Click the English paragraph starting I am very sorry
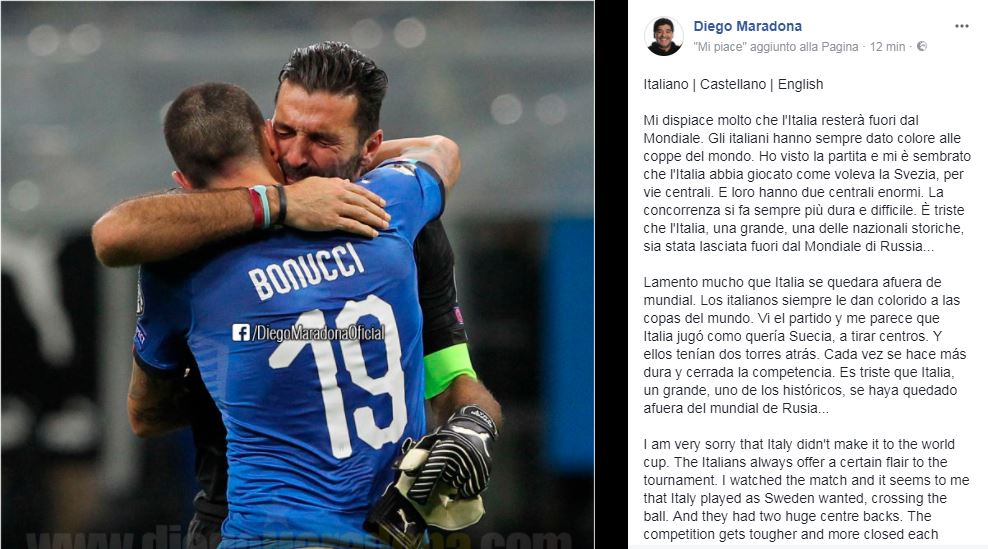 point(806,489)
